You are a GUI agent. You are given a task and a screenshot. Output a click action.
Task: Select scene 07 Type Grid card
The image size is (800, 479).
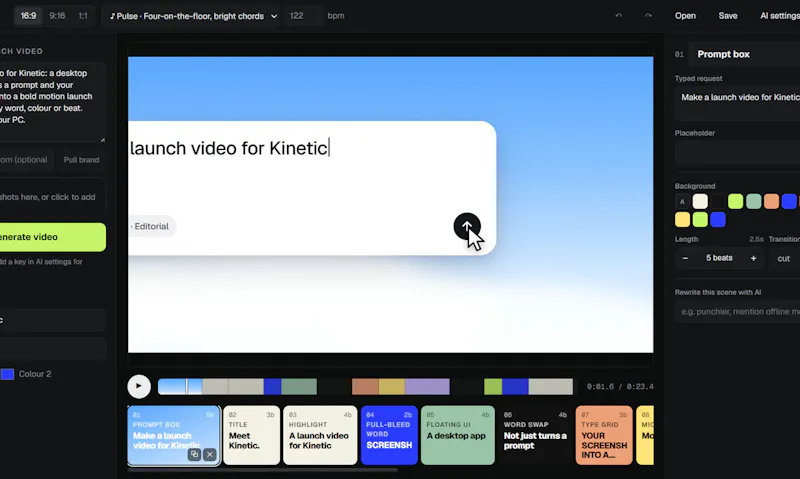[x=604, y=435]
